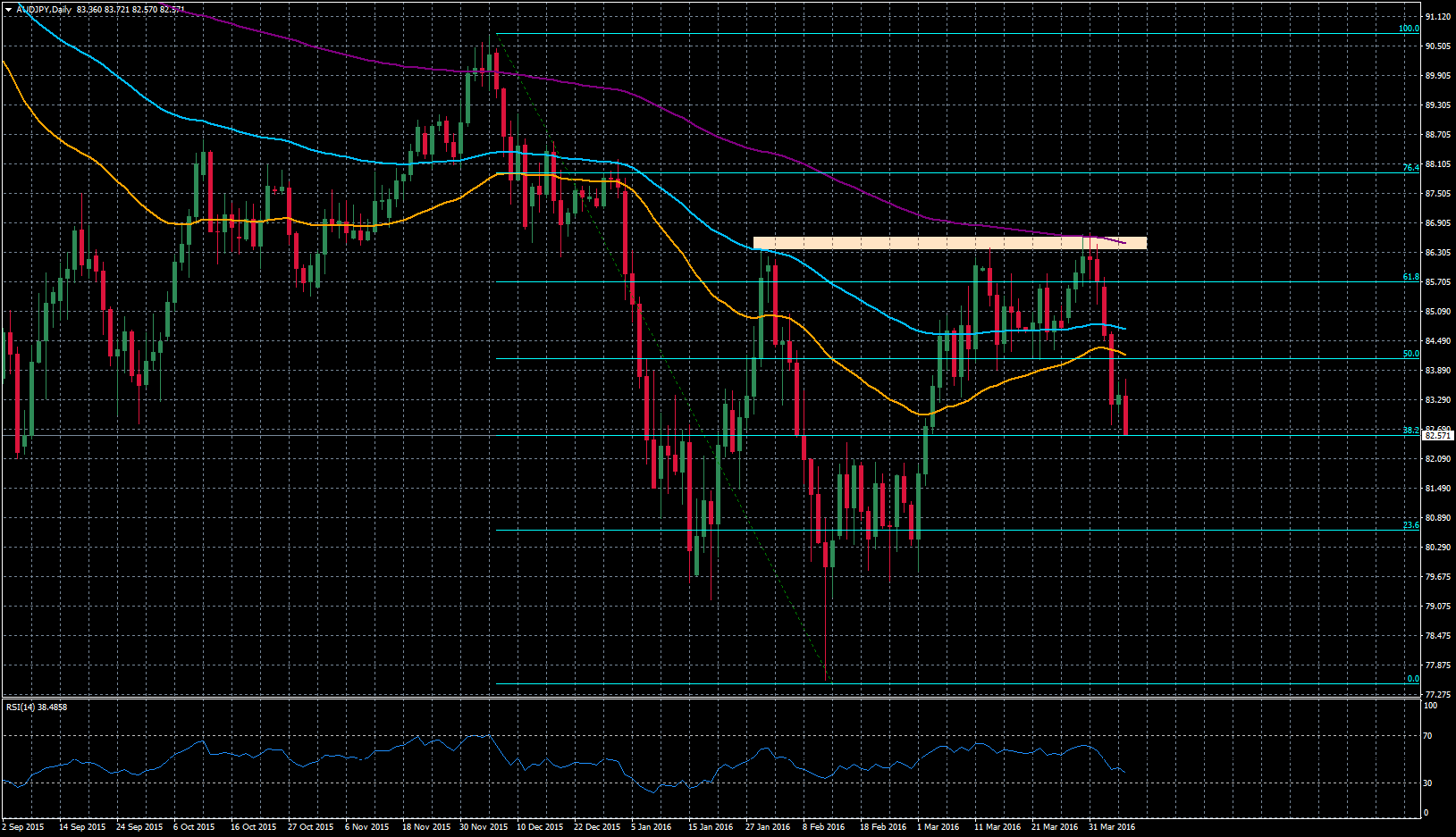Select the Fibonacci 76.4 level label

pos(1410,168)
